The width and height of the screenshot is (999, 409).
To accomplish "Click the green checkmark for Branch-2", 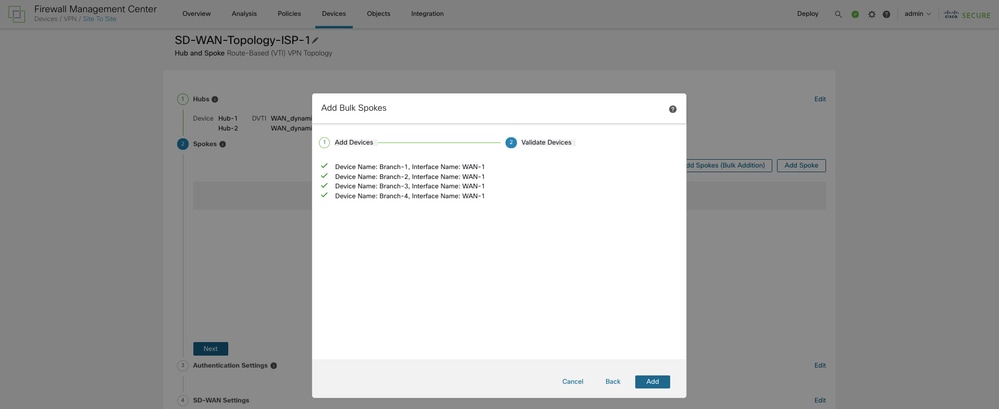I will tap(324, 175).
